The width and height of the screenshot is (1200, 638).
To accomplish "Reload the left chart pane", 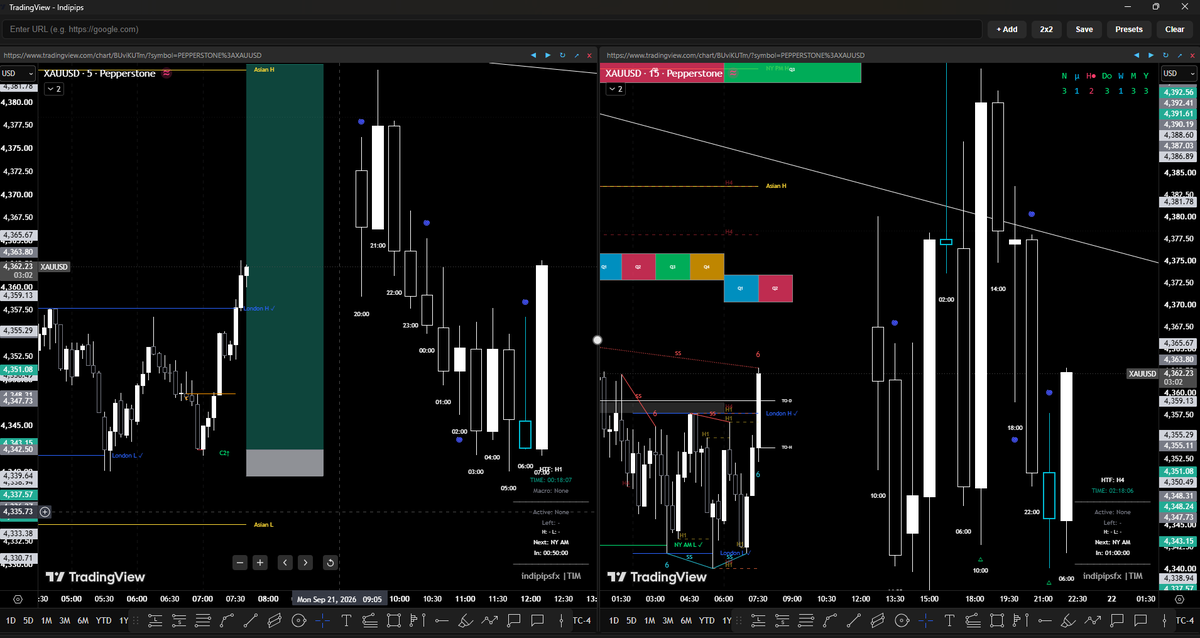I will click(x=563, y=55).
